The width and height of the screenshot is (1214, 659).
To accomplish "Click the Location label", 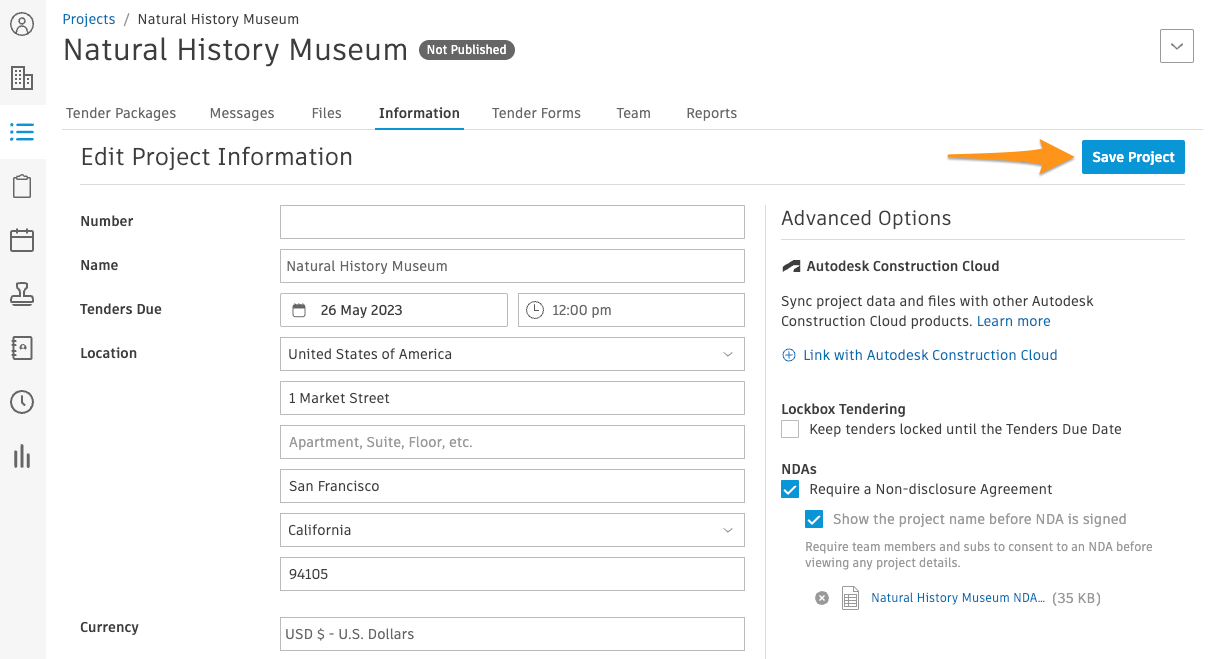I will 108,353.
